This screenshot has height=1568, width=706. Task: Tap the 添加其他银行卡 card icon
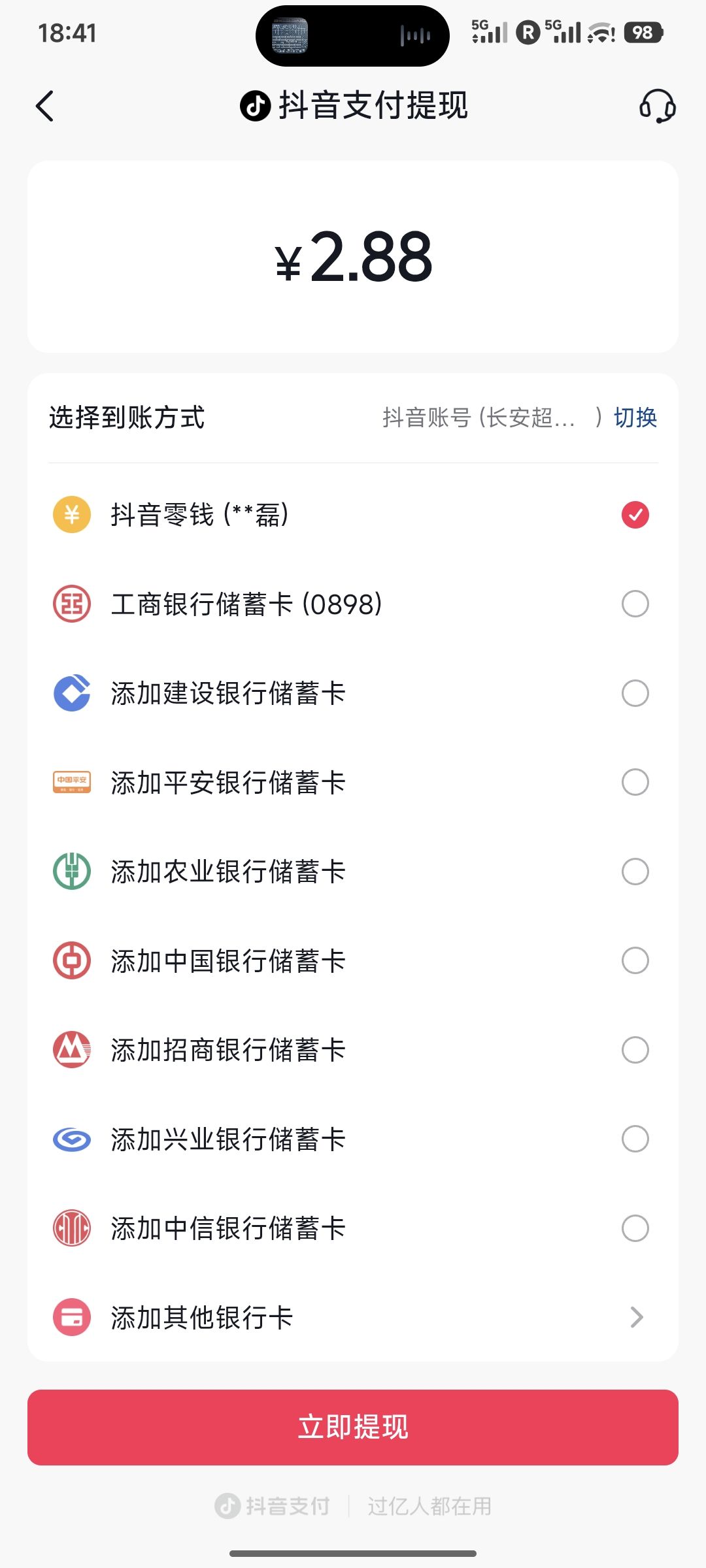[x=72, y=1317]
